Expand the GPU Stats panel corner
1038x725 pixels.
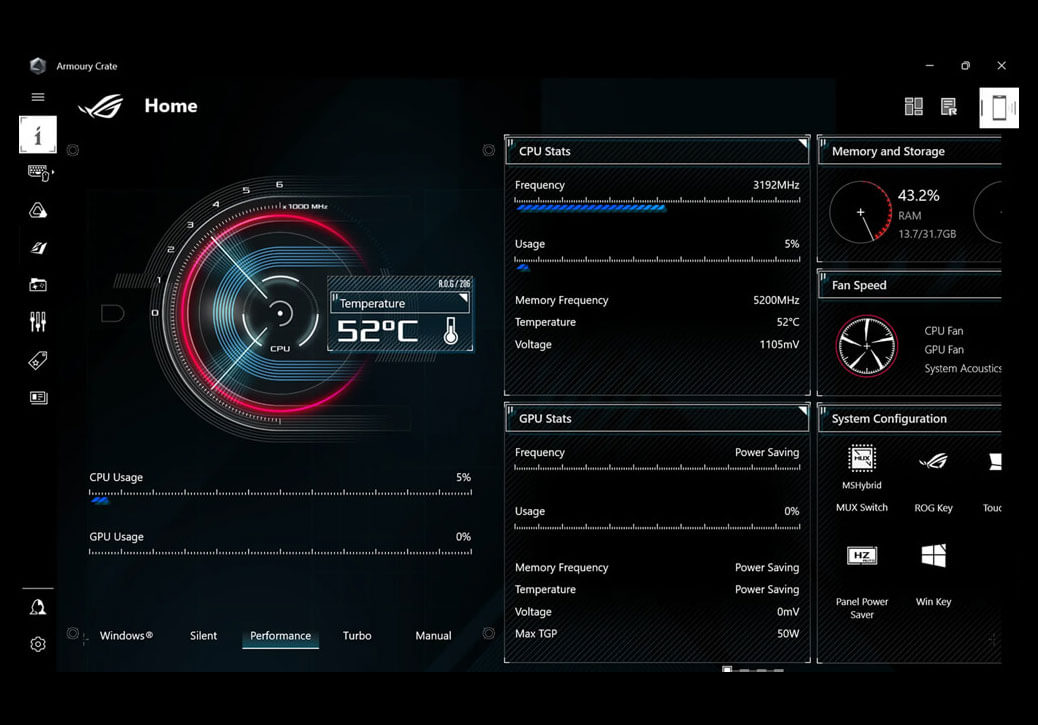point(802,411)
